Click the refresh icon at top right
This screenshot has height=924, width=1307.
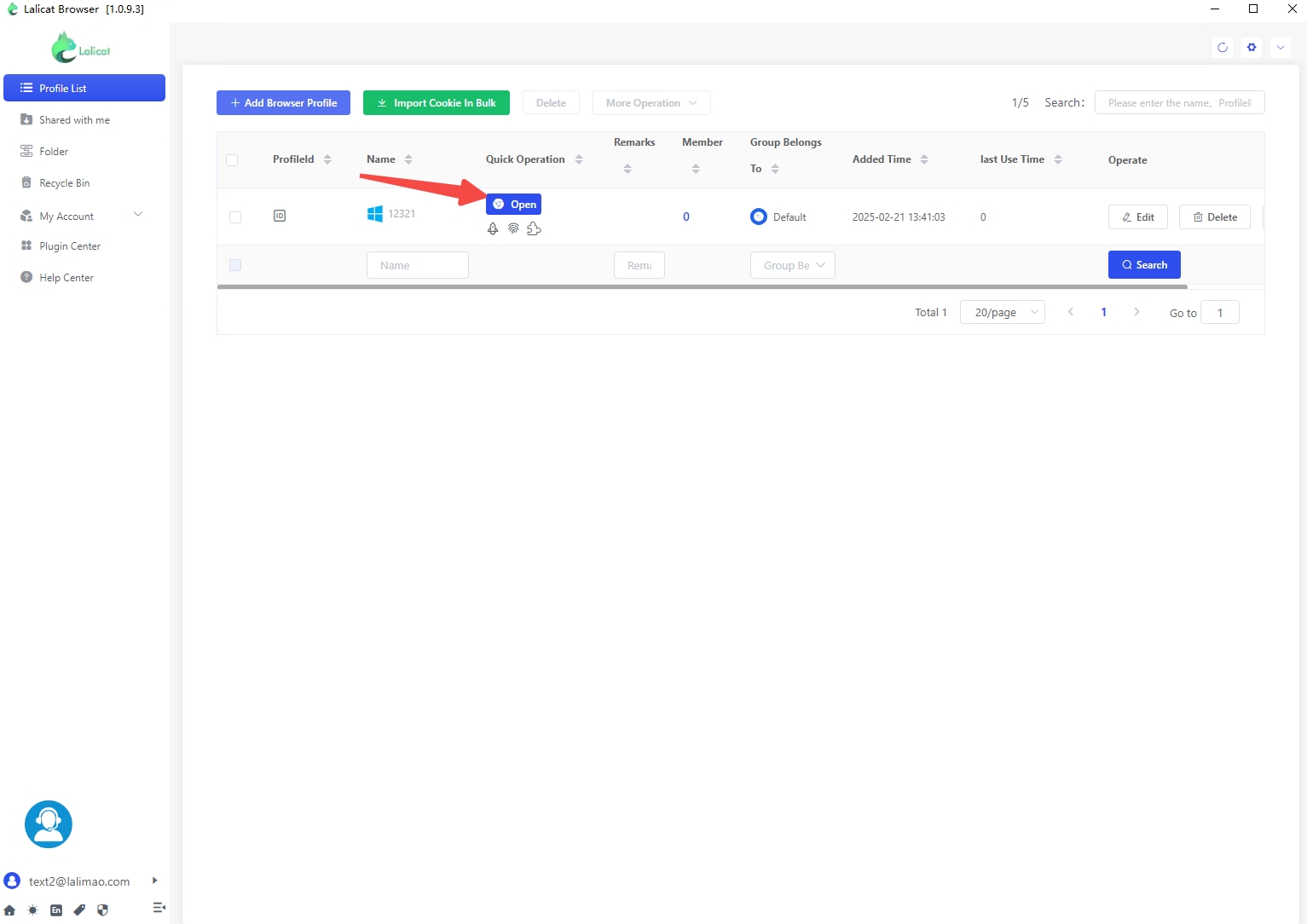pyautogui.click(x=1223, y=48)
